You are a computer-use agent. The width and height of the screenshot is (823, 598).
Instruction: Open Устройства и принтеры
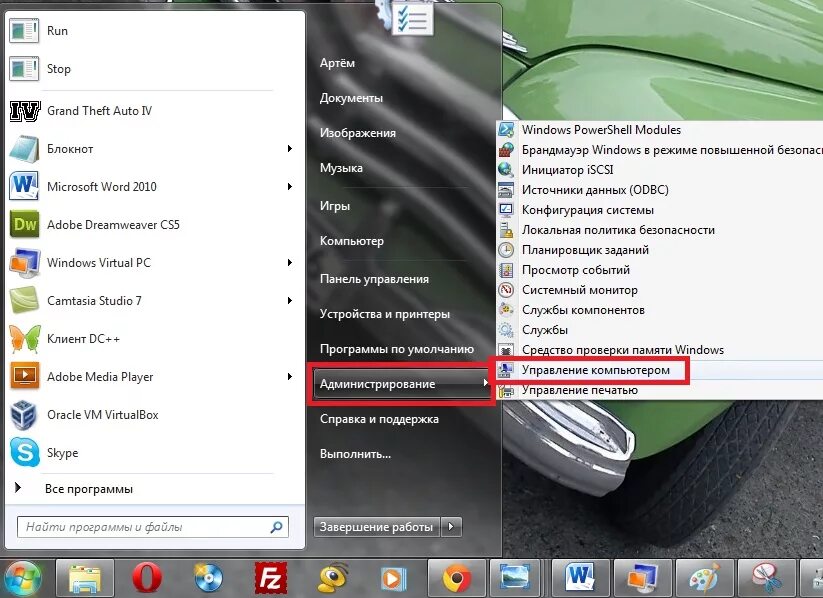tap(385, 314)
